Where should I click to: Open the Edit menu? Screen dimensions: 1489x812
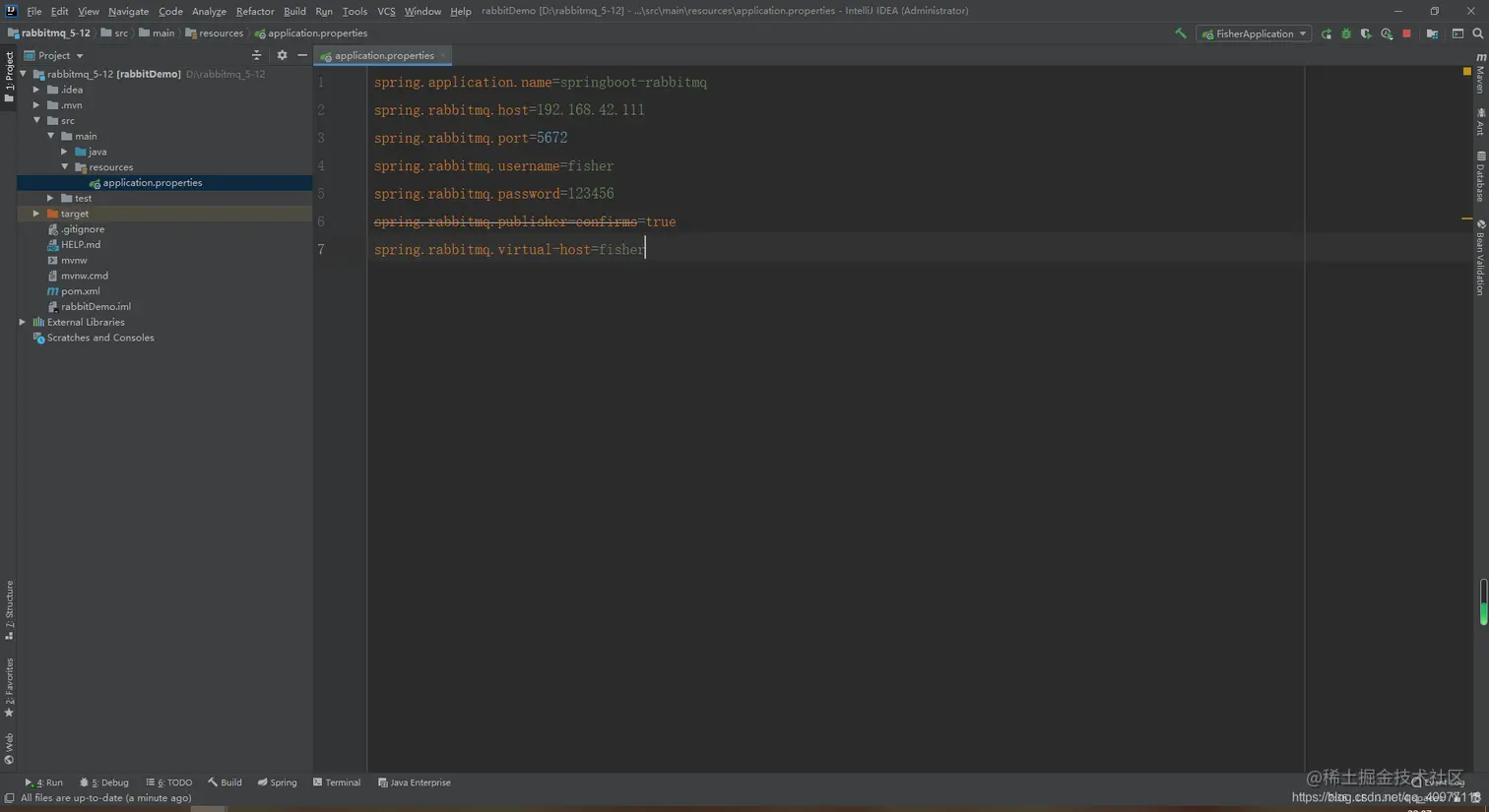tap(59, 11)
